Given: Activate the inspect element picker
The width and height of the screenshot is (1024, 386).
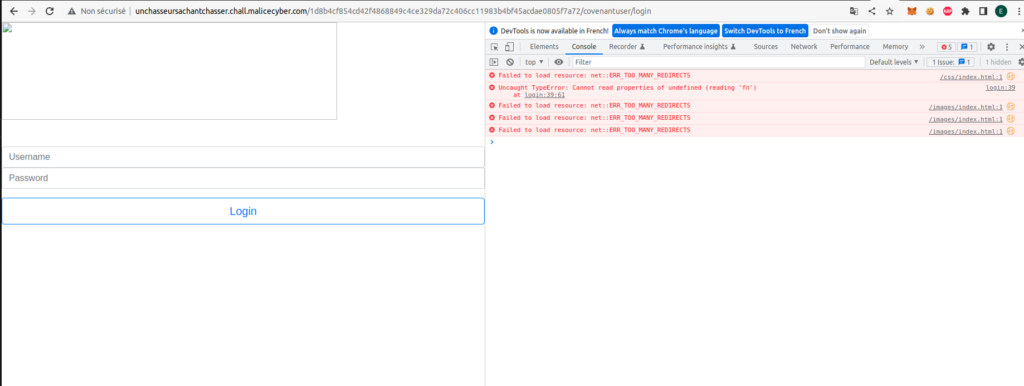Looking at the screenshot, I should coord(494,46).
